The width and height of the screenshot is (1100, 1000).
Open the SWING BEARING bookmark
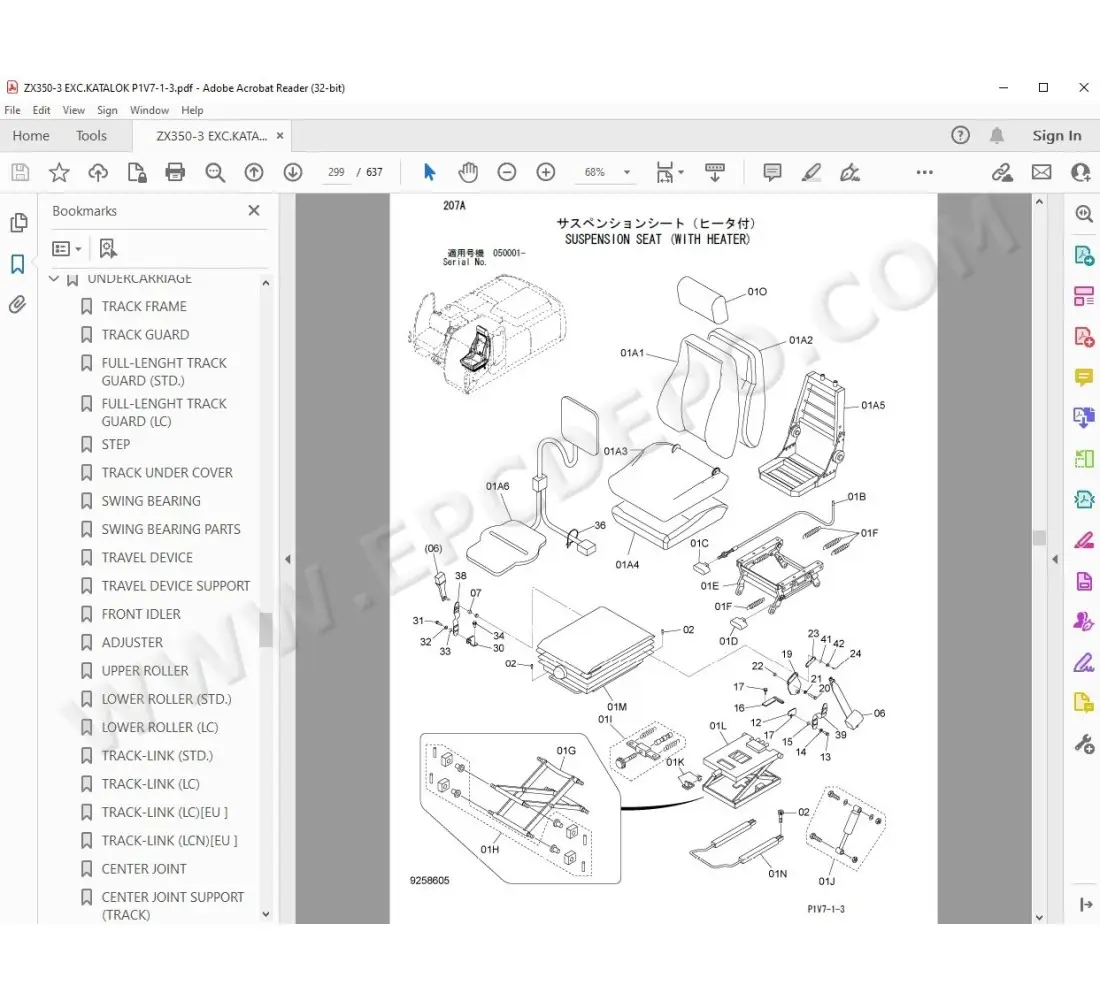click(x=150, y=501)
